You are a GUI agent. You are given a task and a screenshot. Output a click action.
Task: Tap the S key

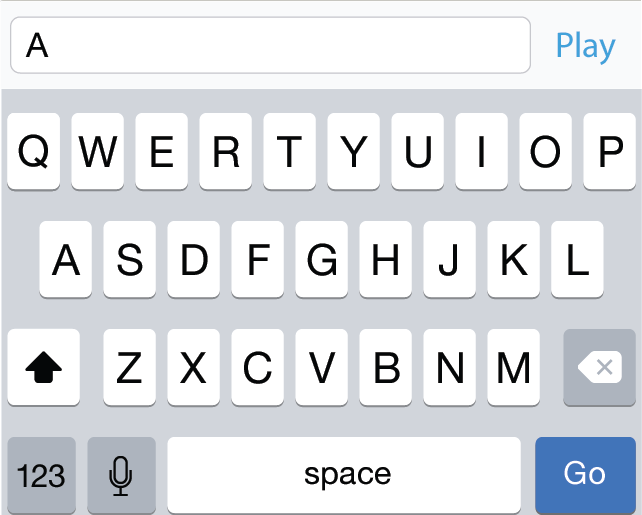[x=129, y=259]
